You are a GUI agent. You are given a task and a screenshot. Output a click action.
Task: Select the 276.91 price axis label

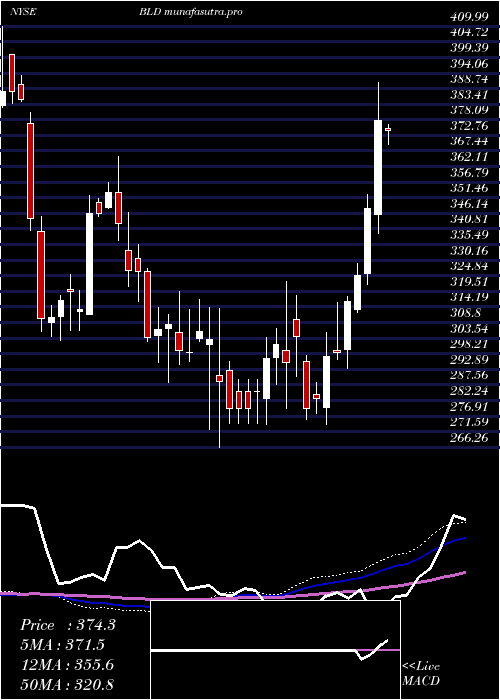(468, 407)
